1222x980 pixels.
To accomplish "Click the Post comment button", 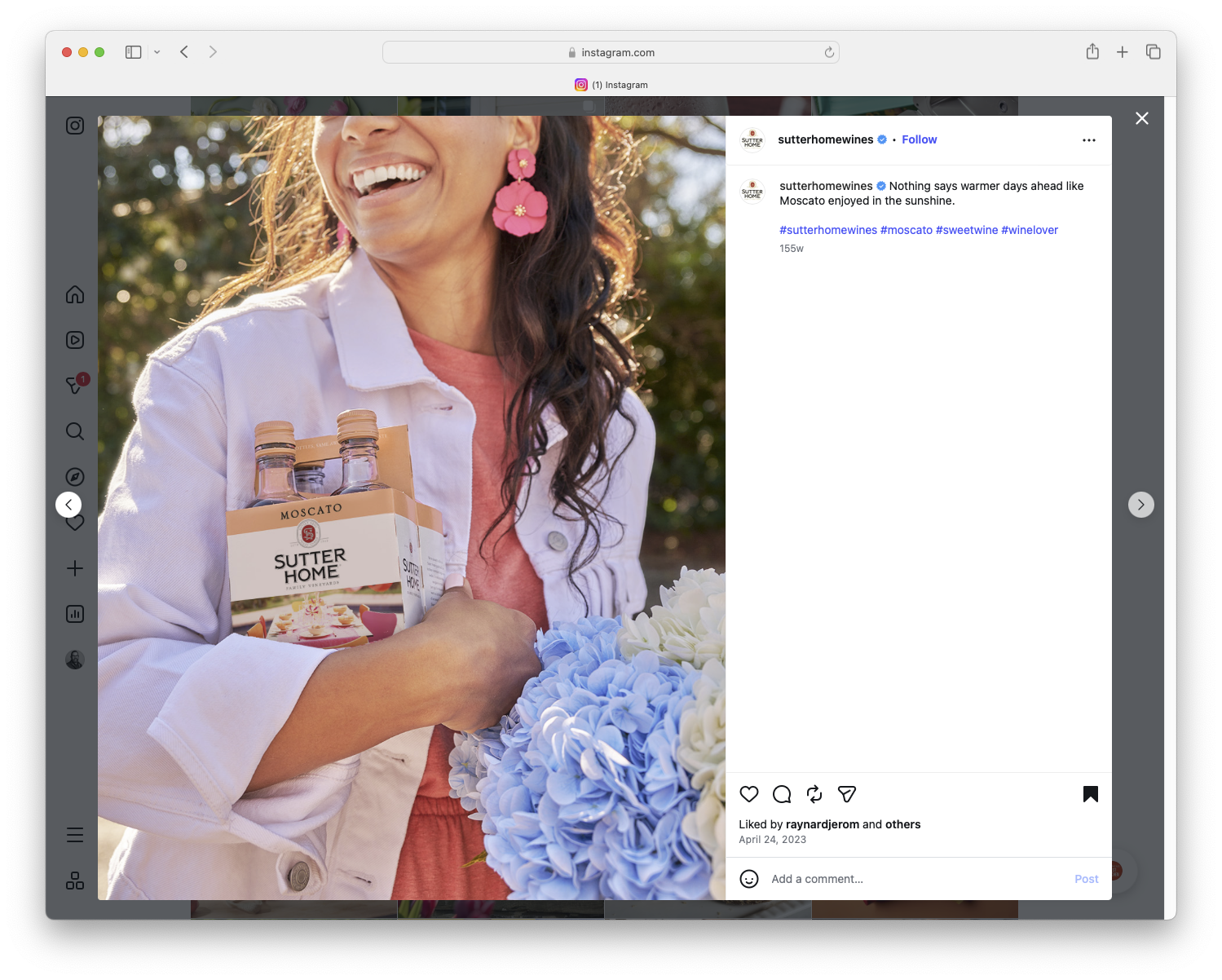I will point(1087,879).
